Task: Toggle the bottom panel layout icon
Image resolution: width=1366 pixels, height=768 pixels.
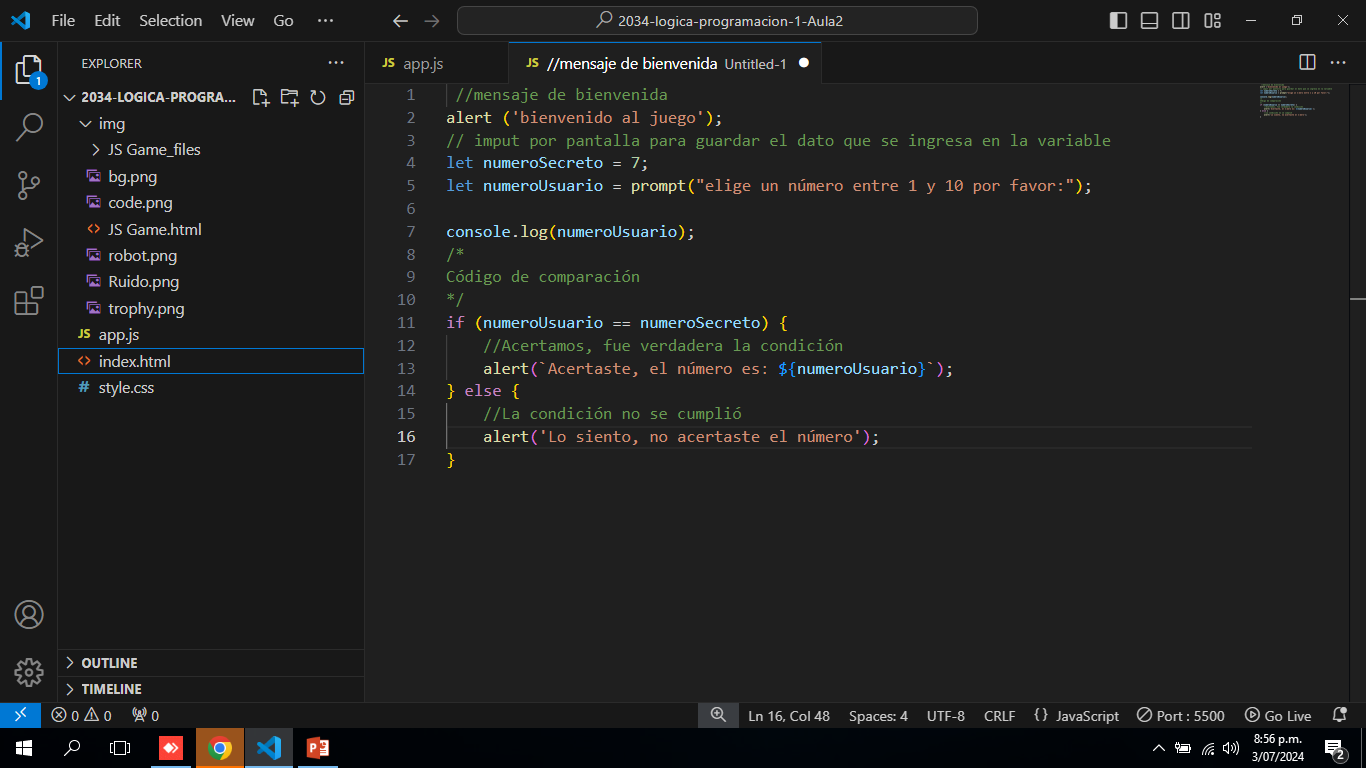Action: [1150, 21]
